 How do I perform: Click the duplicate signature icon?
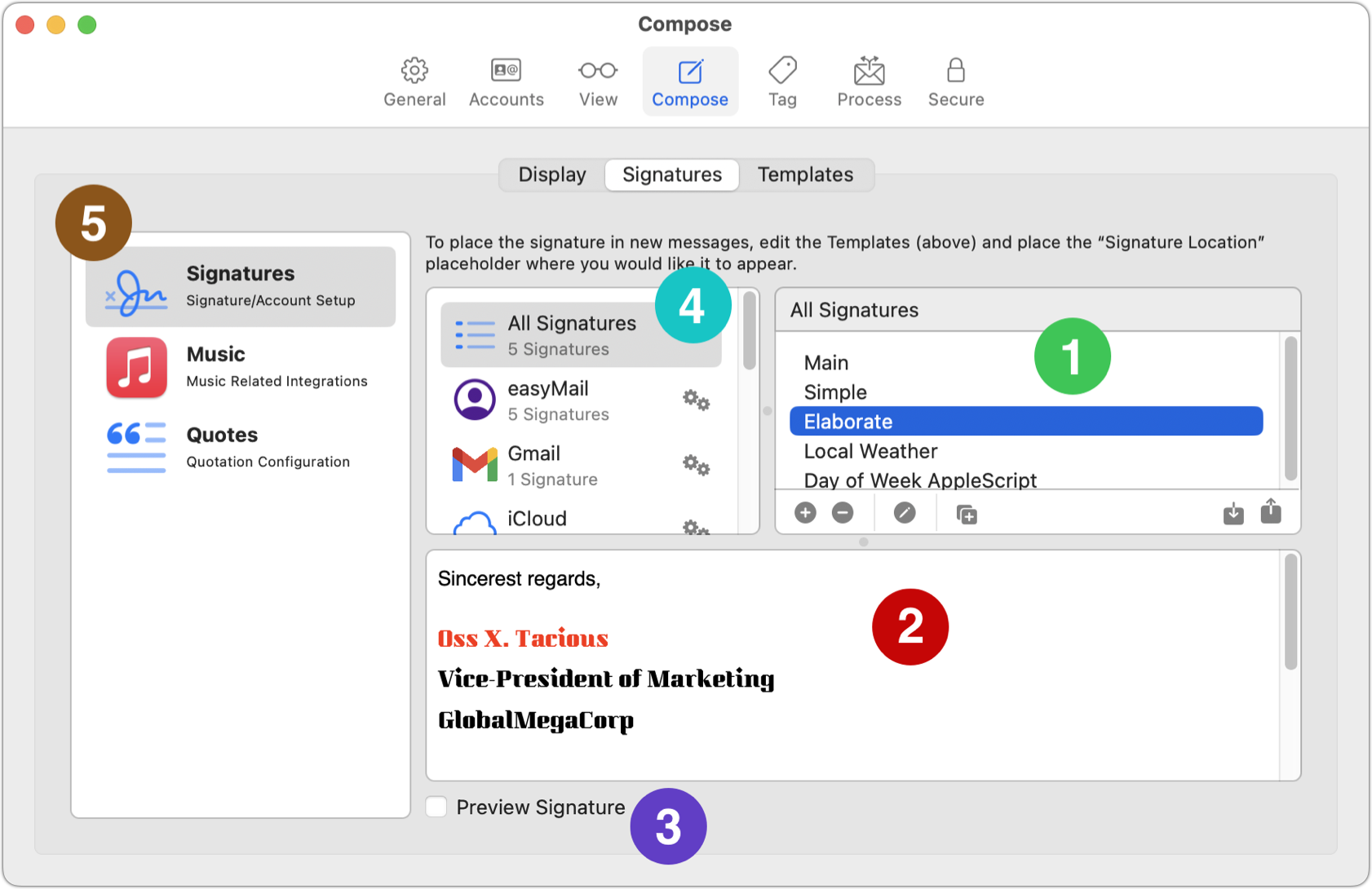coord(967,515)
